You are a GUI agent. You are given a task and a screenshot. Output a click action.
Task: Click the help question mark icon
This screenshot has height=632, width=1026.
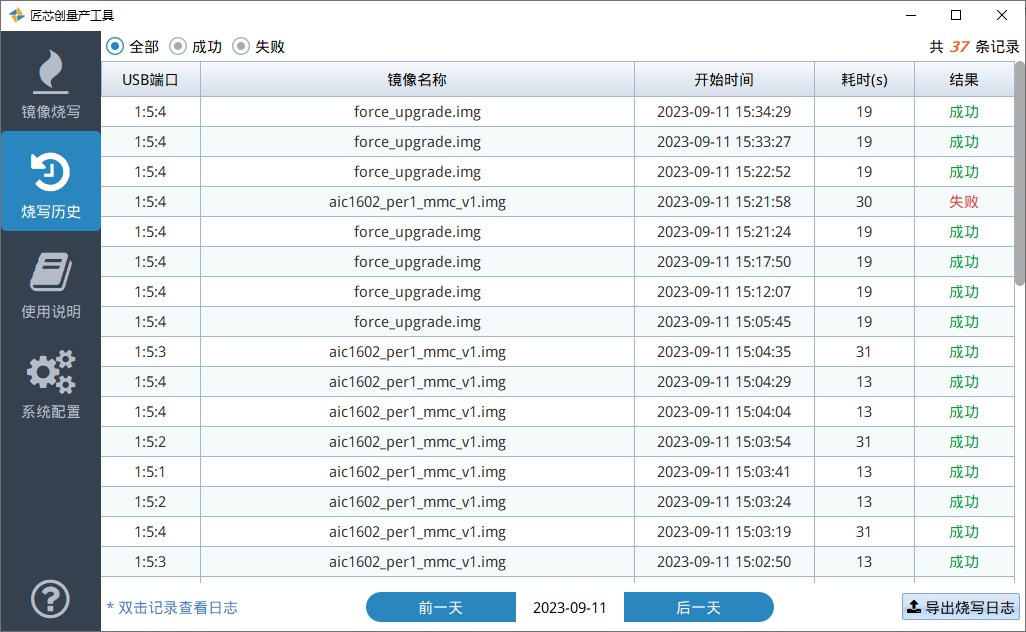click(x=50, y=600)
